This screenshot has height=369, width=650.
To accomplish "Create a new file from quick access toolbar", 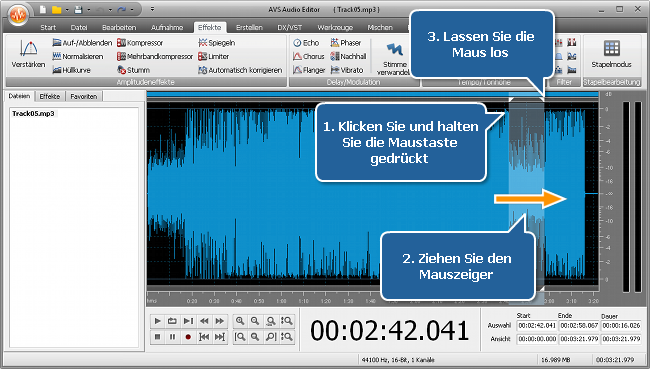I will click(43, 10).
